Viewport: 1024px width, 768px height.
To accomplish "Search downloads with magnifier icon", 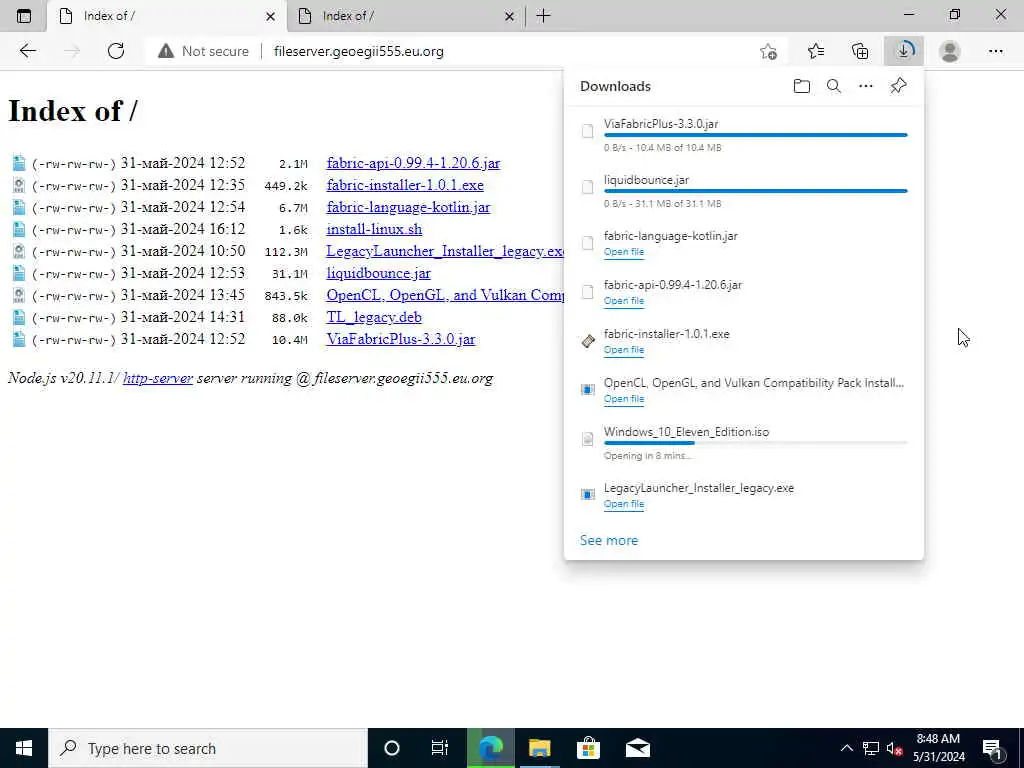I will [x=833, y=86].
